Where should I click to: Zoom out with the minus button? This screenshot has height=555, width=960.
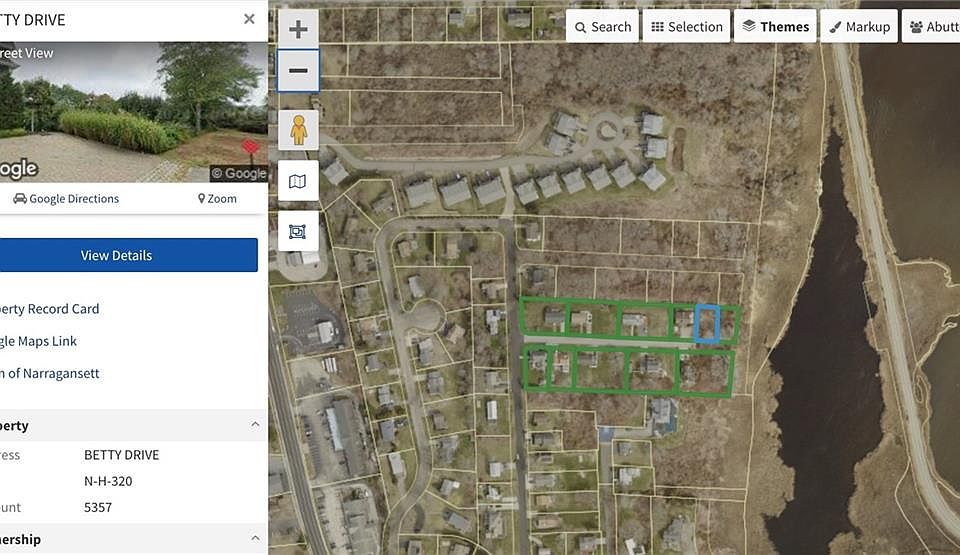click(298, 70)
